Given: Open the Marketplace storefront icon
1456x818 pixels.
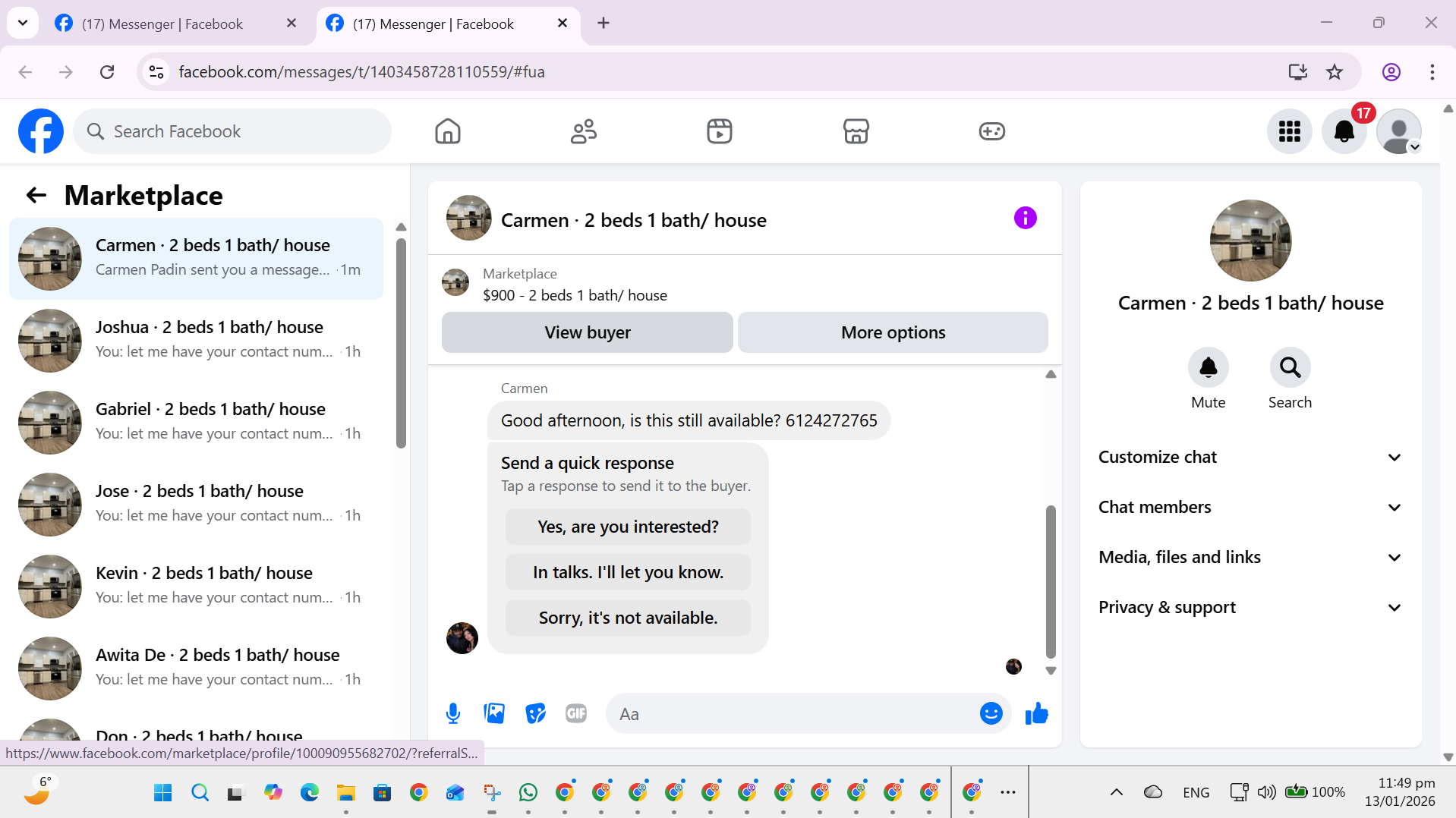Looking at the screenshot, I should point(856,131).
